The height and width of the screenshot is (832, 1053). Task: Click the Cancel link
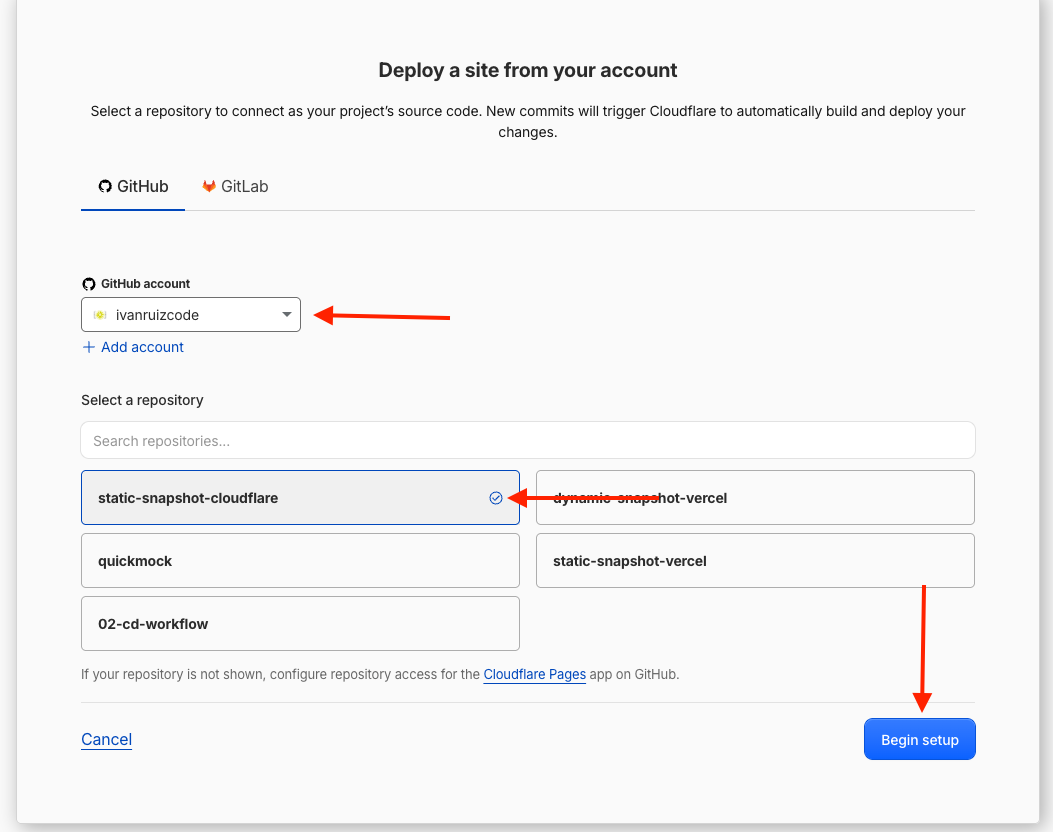tap(106, 739)
